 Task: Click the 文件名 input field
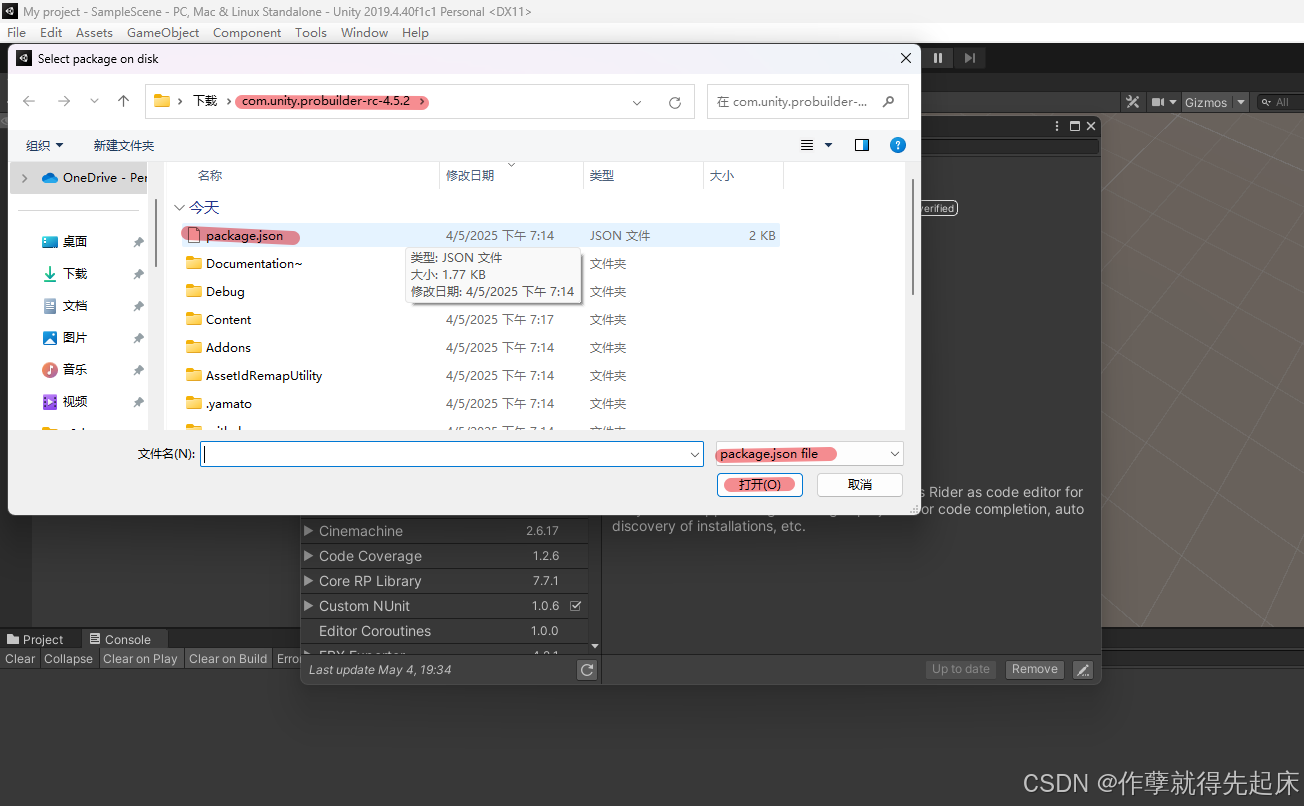click(445, 454)
